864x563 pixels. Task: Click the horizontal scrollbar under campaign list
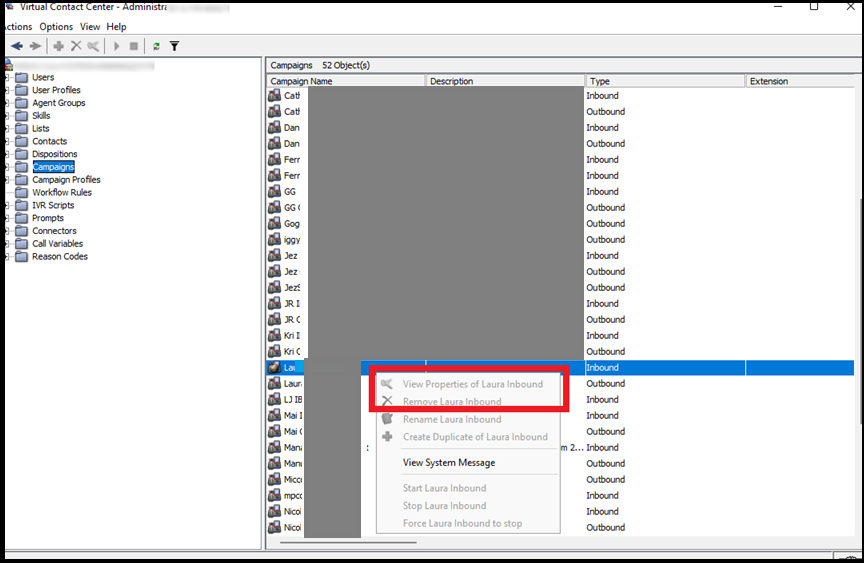(348, 543)
